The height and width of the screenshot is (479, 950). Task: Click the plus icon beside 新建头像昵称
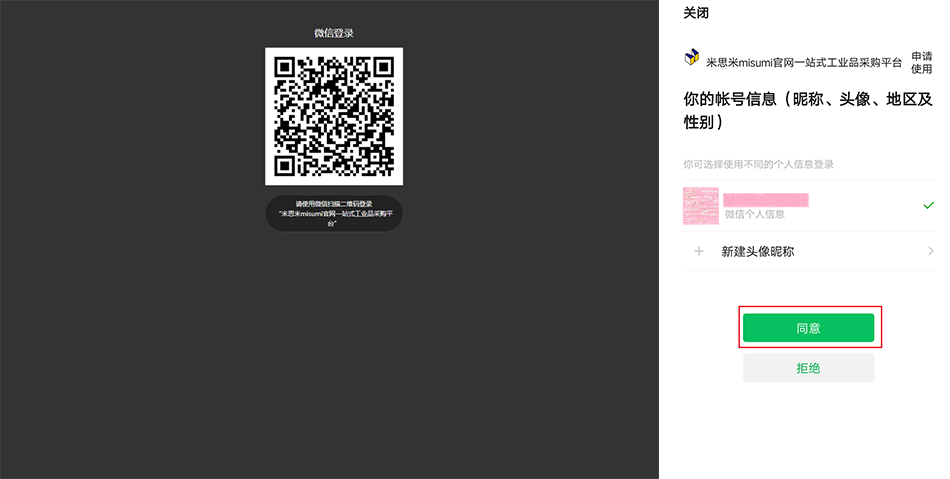pos(698,251)
